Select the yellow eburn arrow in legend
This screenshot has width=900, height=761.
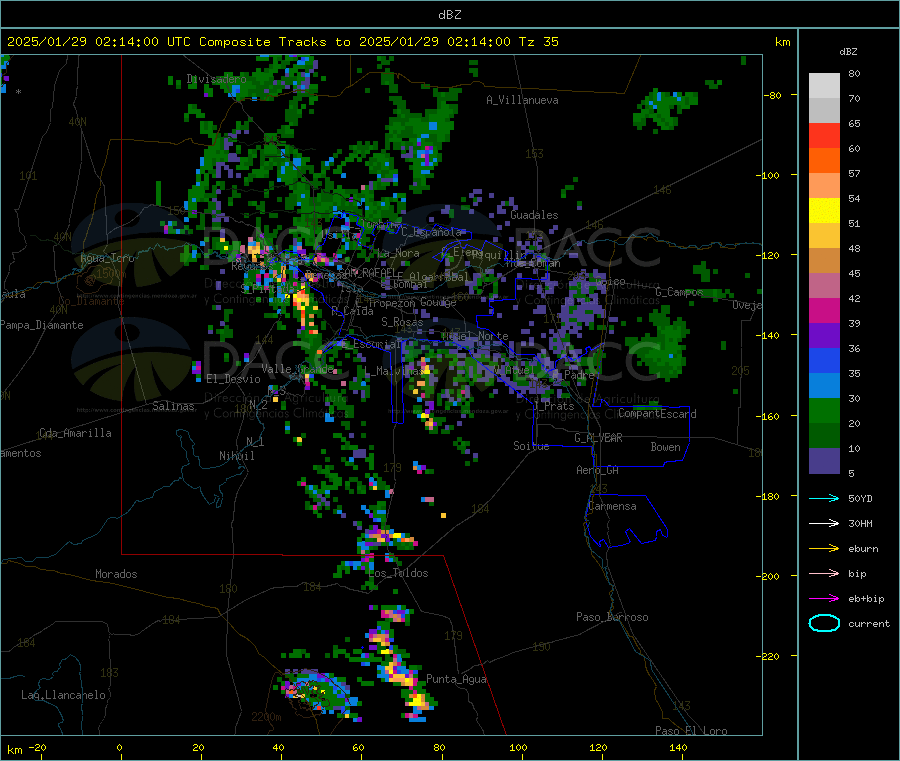point(824,548)
